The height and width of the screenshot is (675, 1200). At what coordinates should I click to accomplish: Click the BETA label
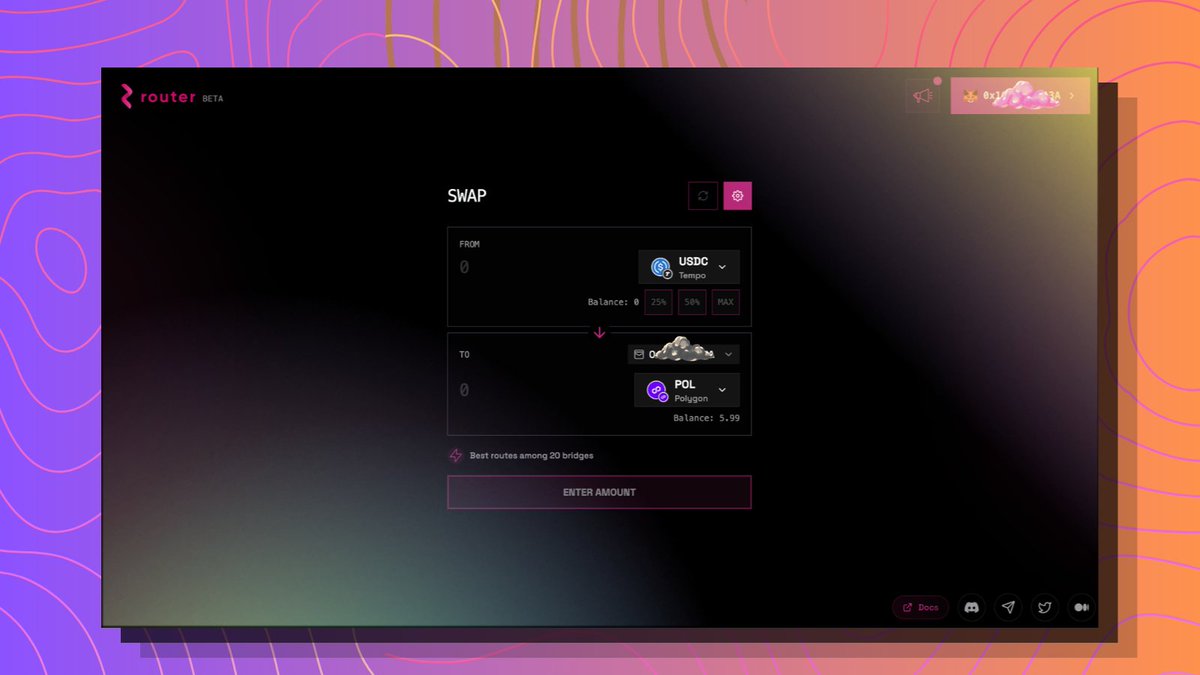[213, 99]
